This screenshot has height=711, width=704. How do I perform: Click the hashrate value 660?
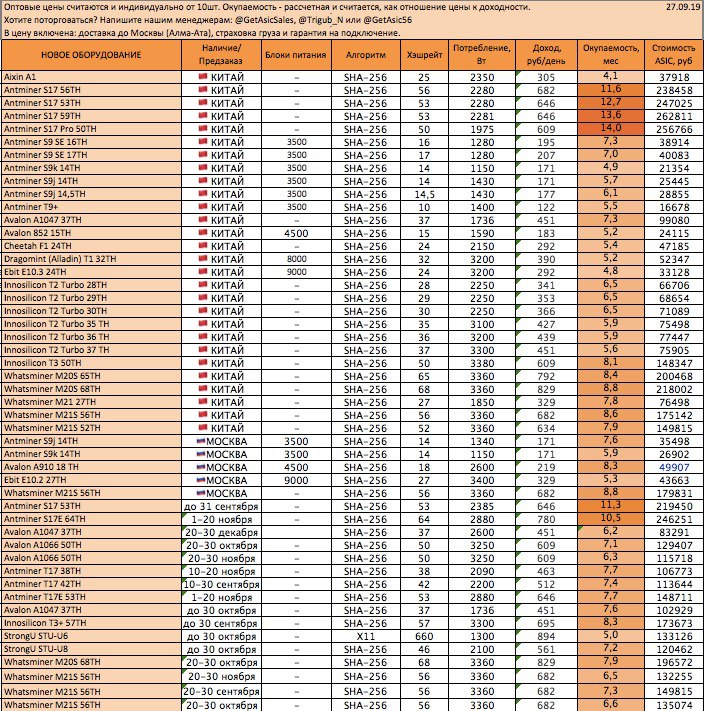pyautogui.click(x=424, y=636)
